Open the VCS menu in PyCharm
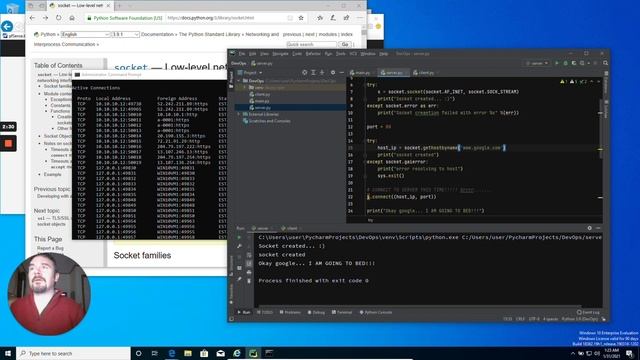Viewport: 640px width, 360px height. coord(353,53)
